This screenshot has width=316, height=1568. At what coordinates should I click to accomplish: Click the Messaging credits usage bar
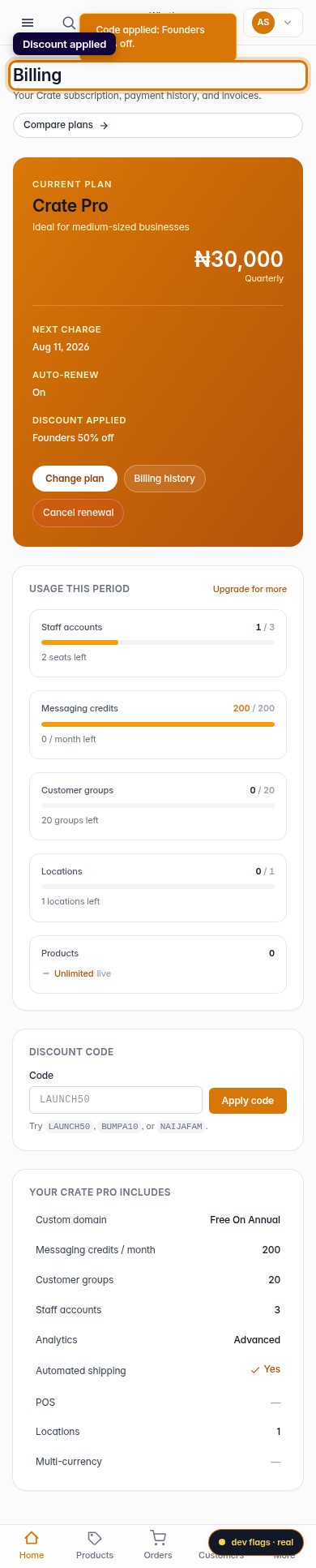tap(158, 724)
